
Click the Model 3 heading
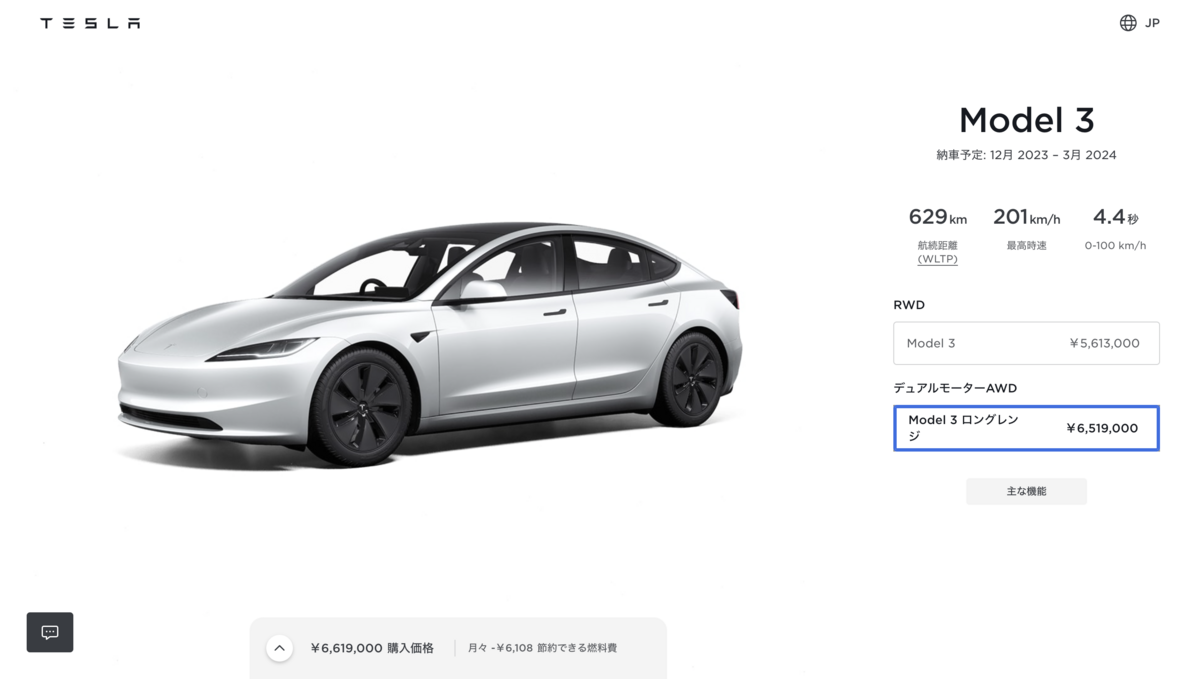(x=1026, y=120)
